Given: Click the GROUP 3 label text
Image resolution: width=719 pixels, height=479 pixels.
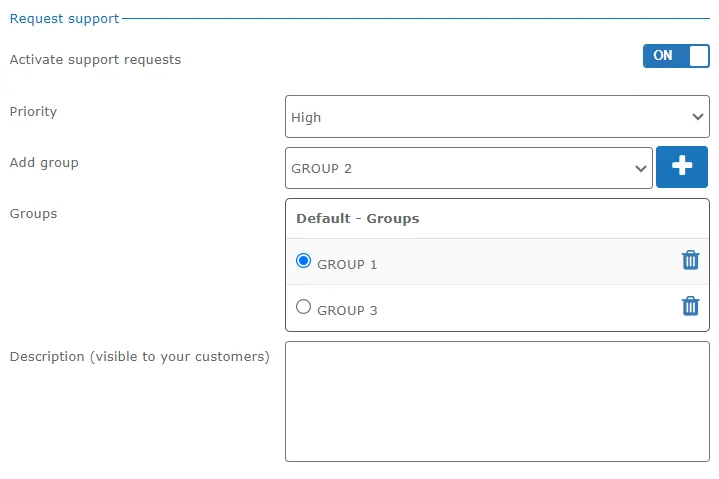Looking at the screenshot, I should click(347, 310).
